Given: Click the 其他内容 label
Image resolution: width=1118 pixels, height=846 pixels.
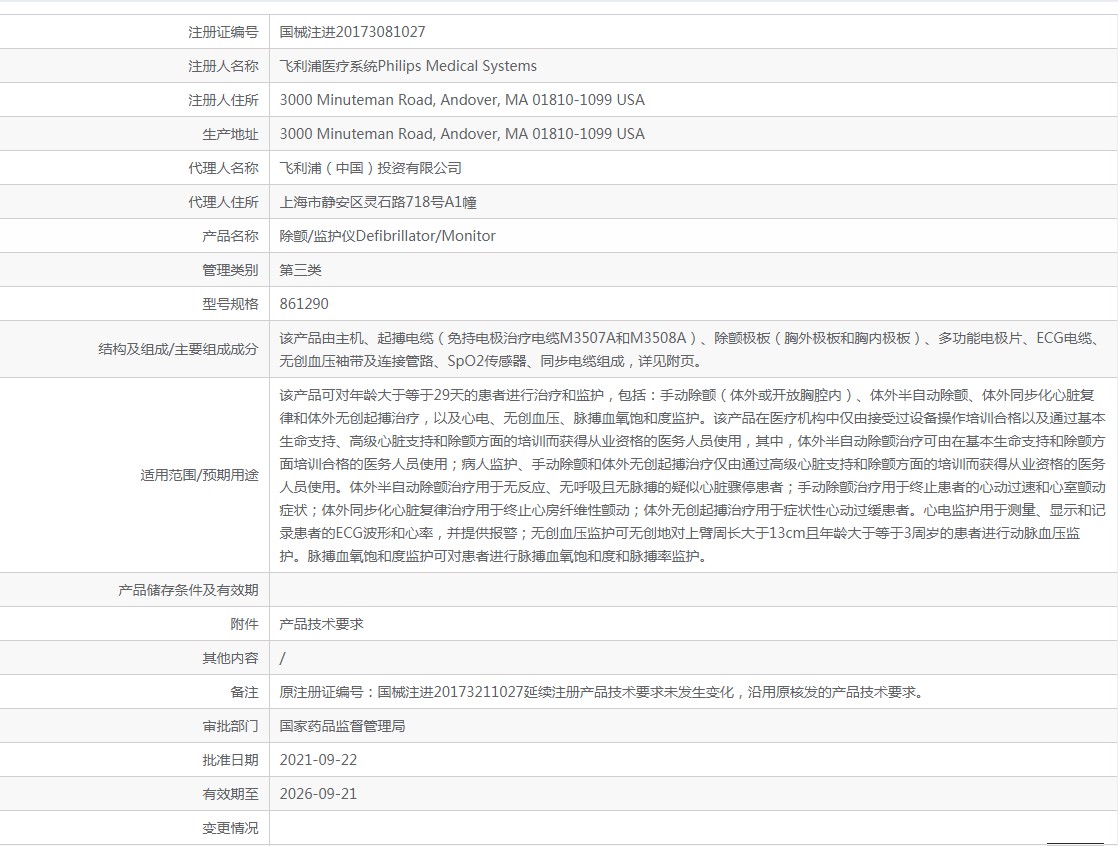Looking at the screenshot, I should tap(230, 658).
